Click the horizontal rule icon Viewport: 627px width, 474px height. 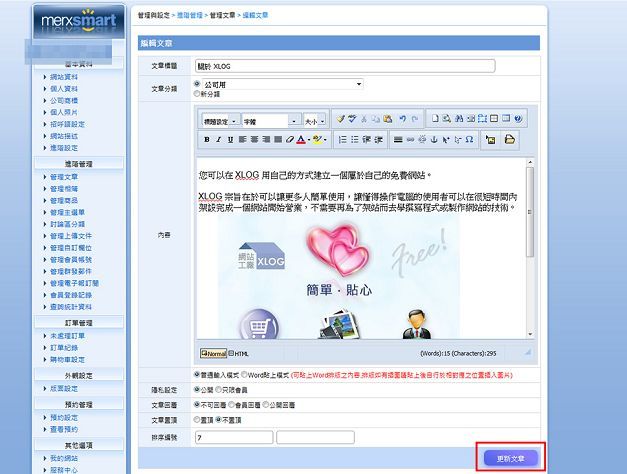pos(398,140)
